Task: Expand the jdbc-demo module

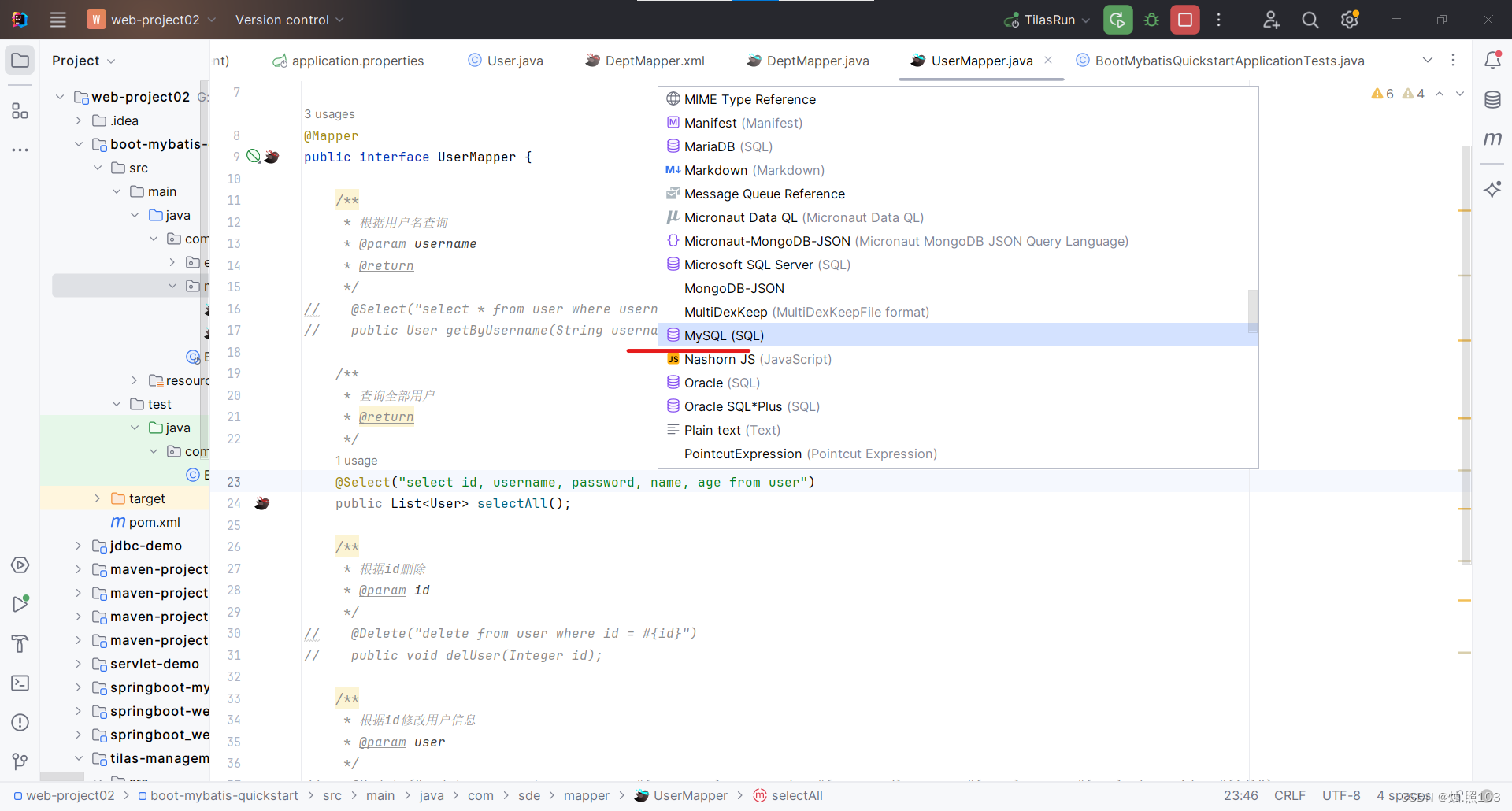Action: pos(79,546)
